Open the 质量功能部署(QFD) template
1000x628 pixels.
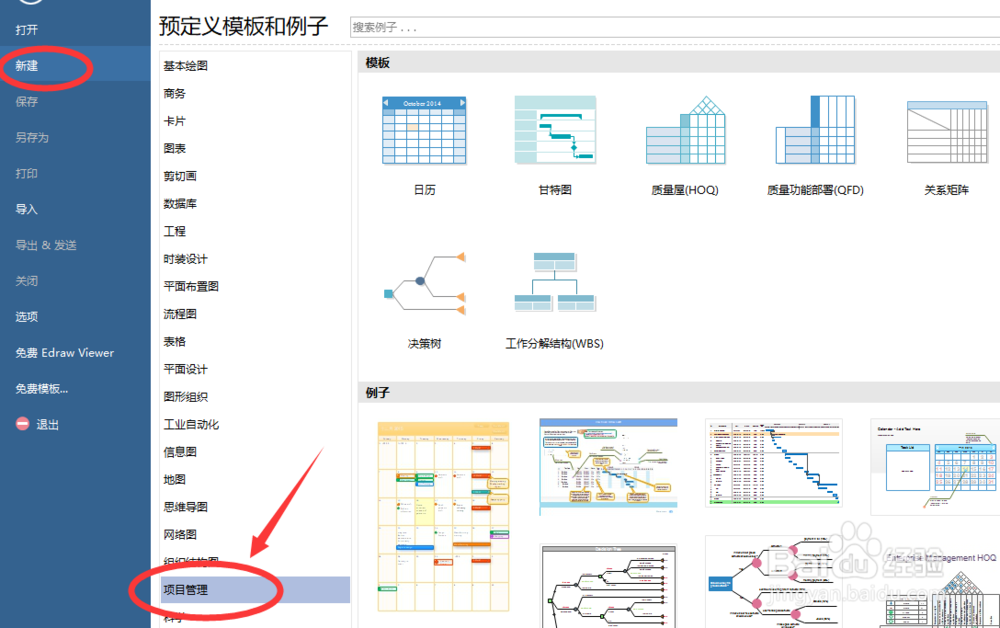[x=815, y=130]
